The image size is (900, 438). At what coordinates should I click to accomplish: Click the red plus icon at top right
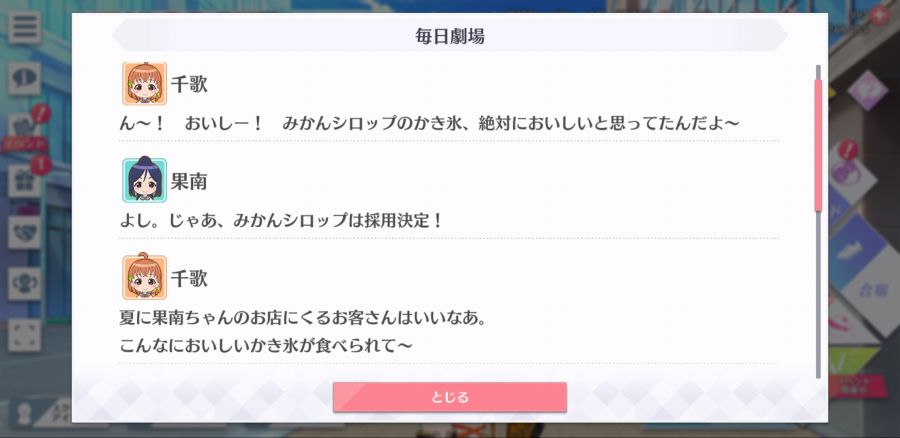(x=878, y=15)
